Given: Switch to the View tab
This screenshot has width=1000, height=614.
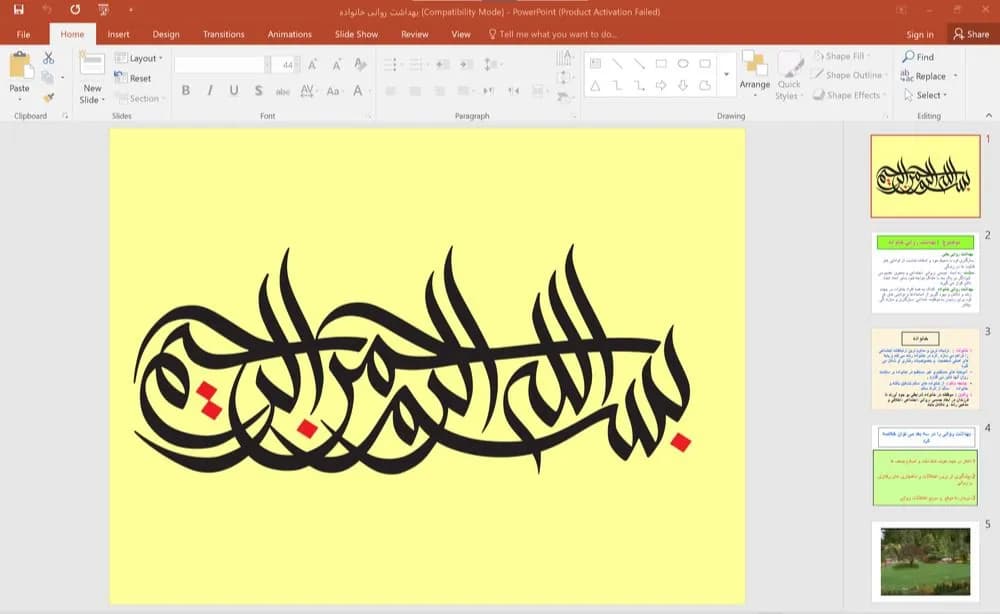Looking at the screenshot, I should 460,34.
